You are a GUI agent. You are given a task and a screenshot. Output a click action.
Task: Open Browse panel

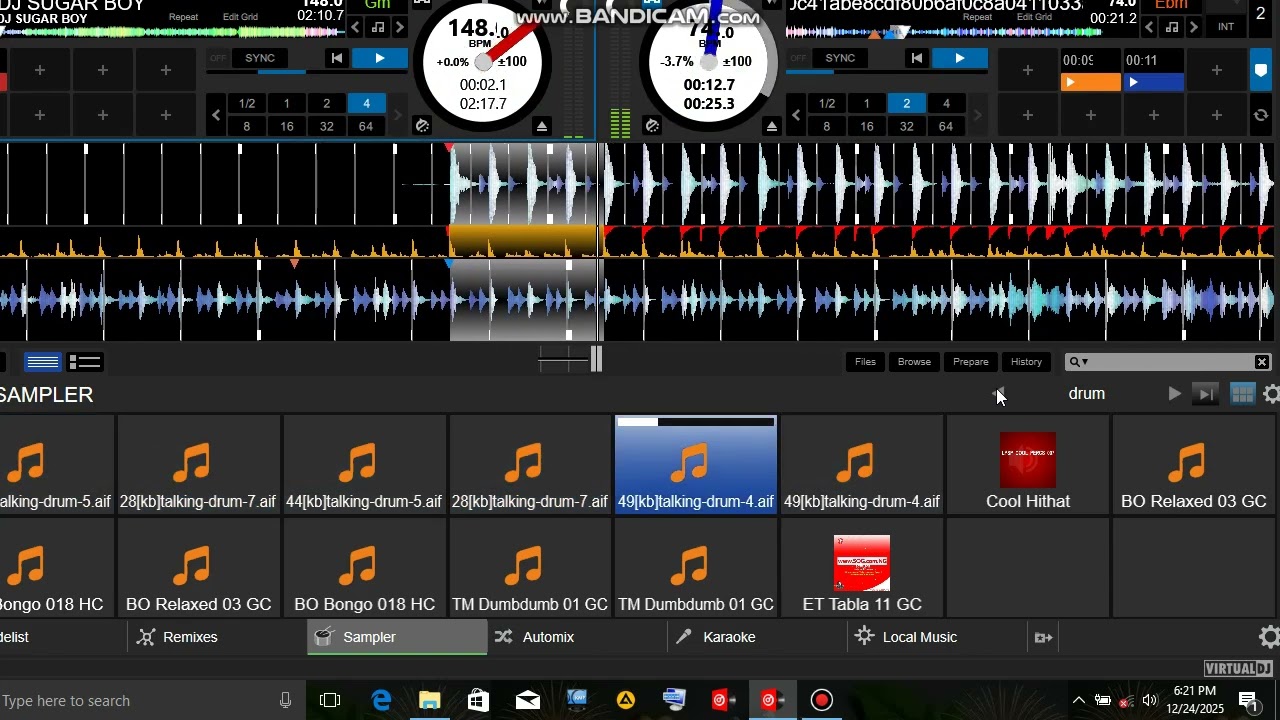click(x=914, y=362)
